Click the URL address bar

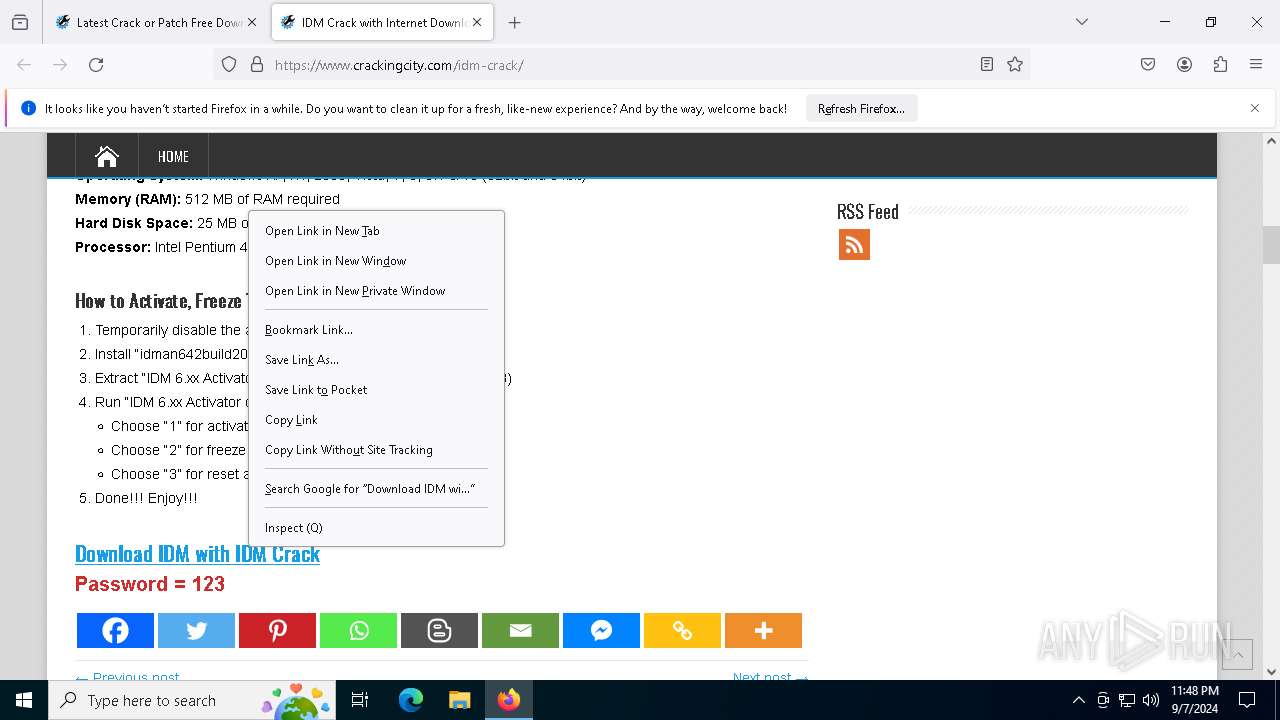620,64
